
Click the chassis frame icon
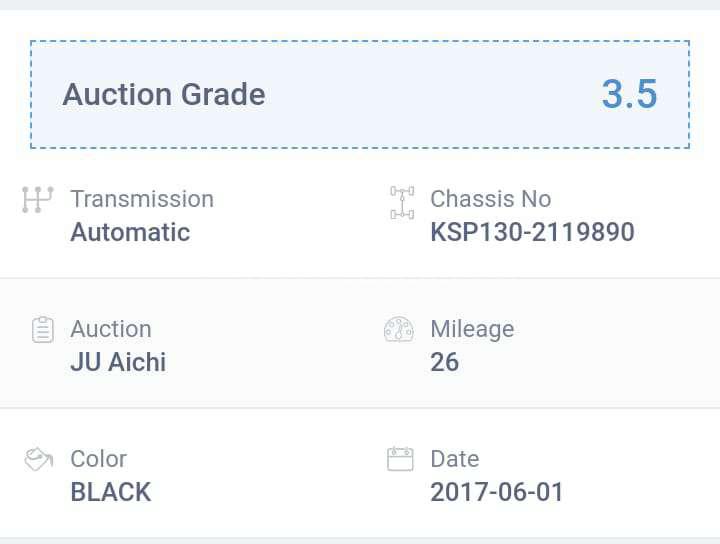click(x=402, y=201)
